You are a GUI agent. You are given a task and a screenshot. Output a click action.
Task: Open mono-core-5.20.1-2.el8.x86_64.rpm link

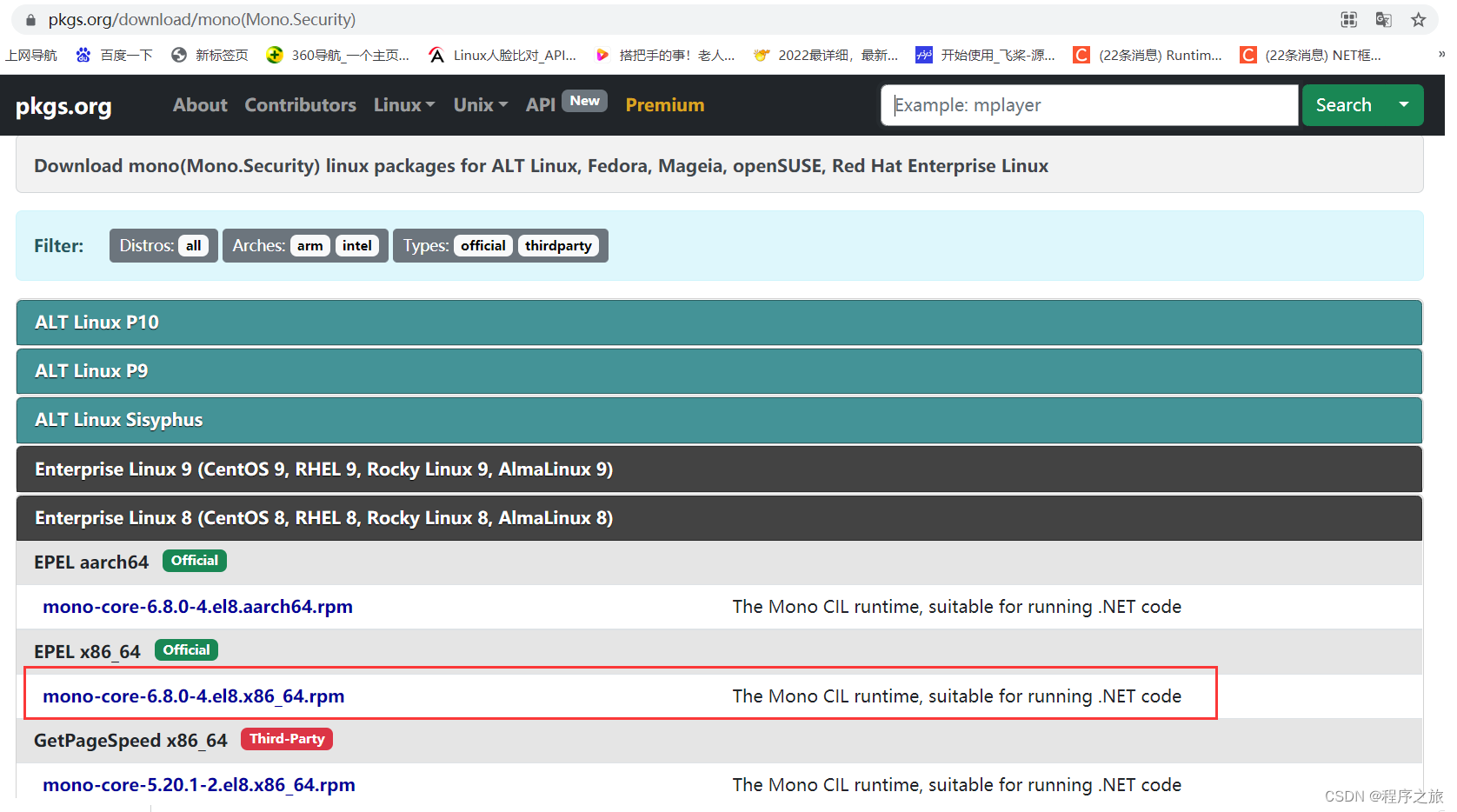198,785
